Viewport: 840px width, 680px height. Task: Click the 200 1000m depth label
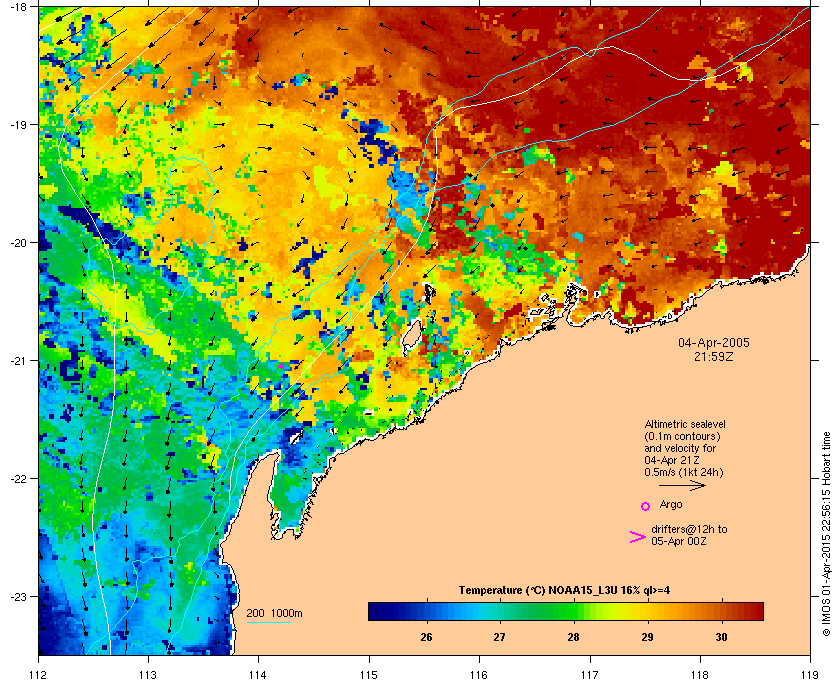(274, 613)
